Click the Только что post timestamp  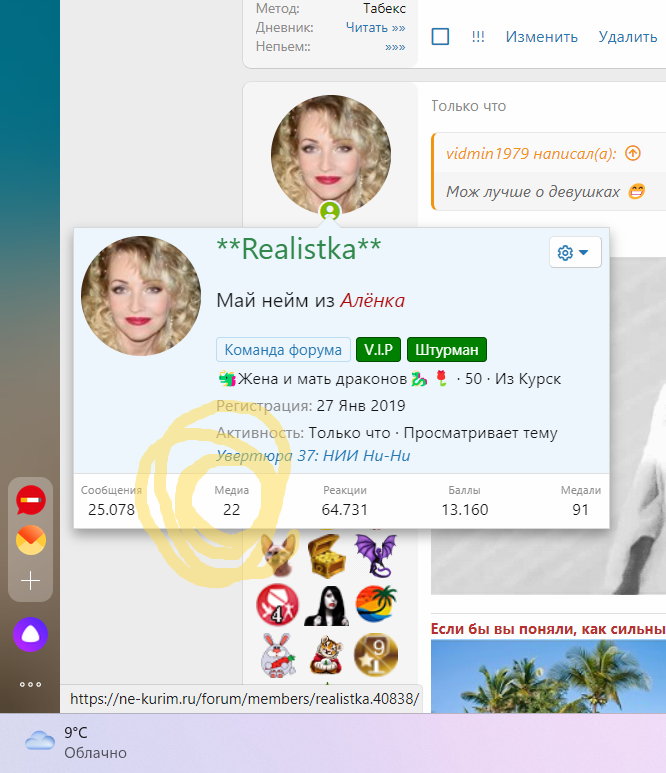(468, 106)
